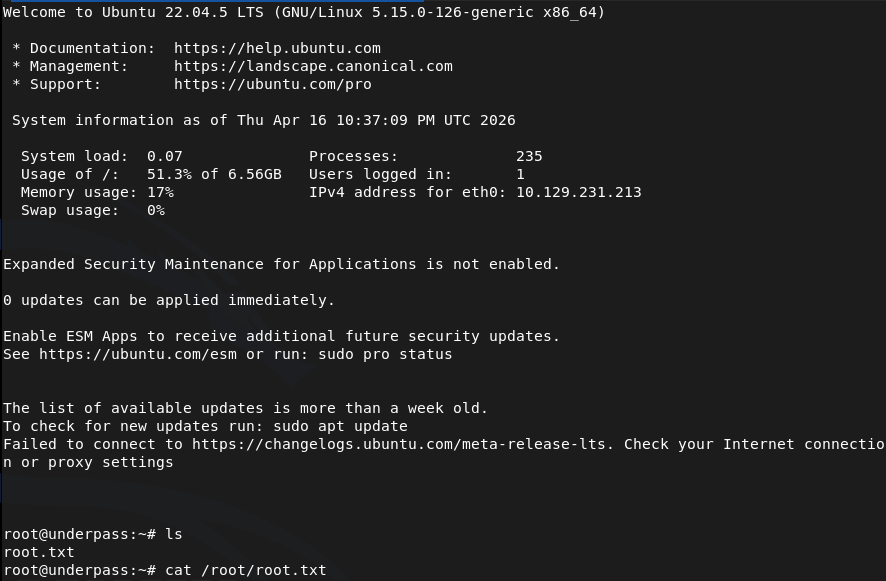
Task: Click the Memory usage 17% value
Action: pyautogui.click(x=160, y=192)
